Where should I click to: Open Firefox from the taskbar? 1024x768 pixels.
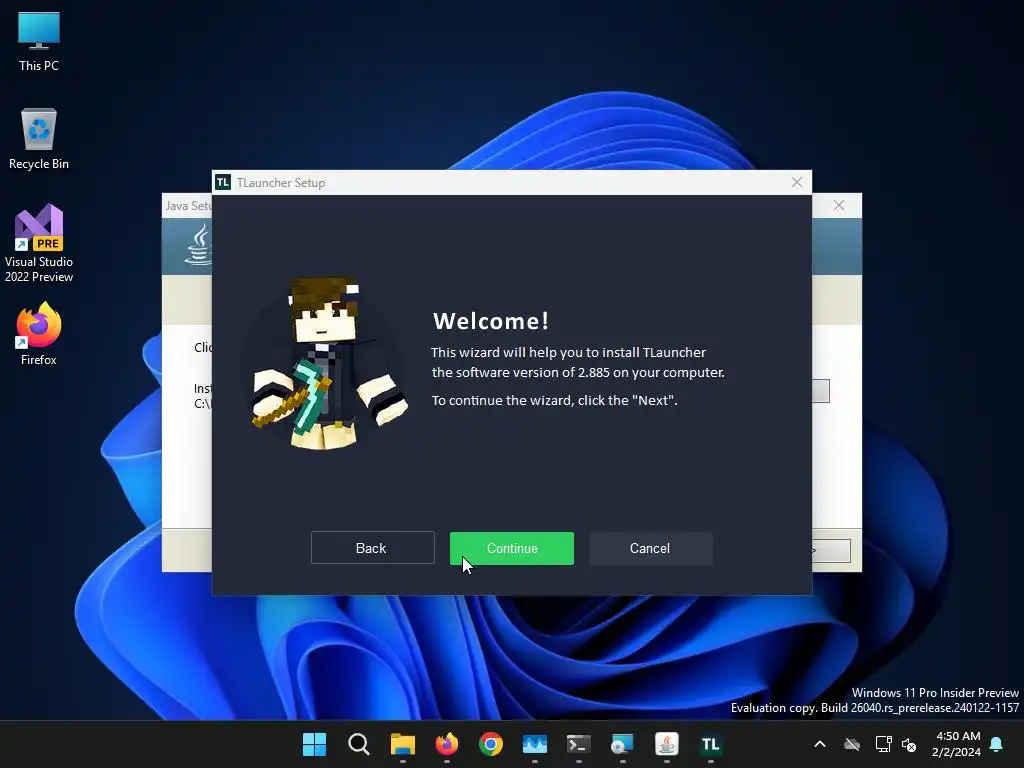[x=447, y=744]
